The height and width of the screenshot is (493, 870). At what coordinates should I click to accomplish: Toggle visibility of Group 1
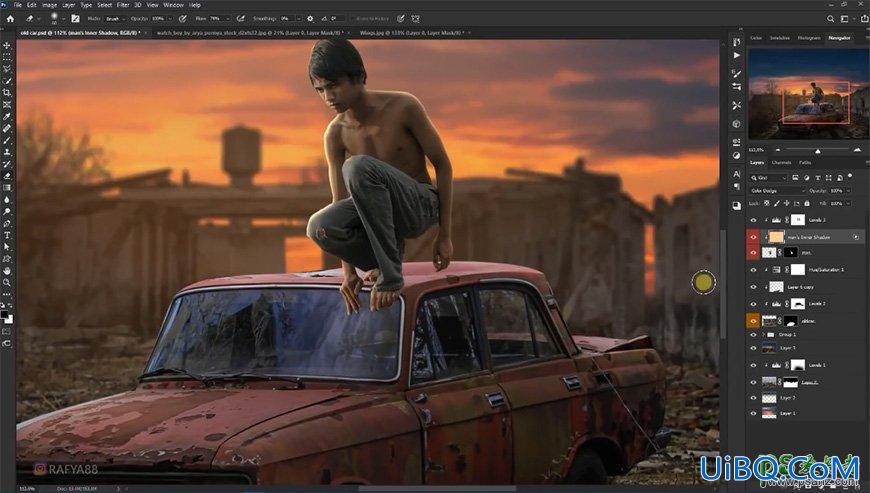[753, 335]
